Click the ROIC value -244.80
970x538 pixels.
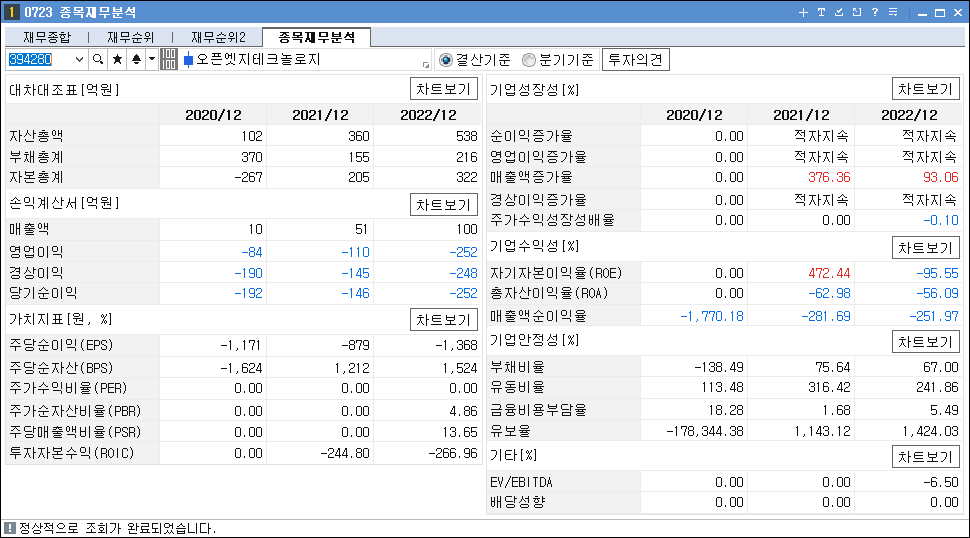click(x=345, y=453)
